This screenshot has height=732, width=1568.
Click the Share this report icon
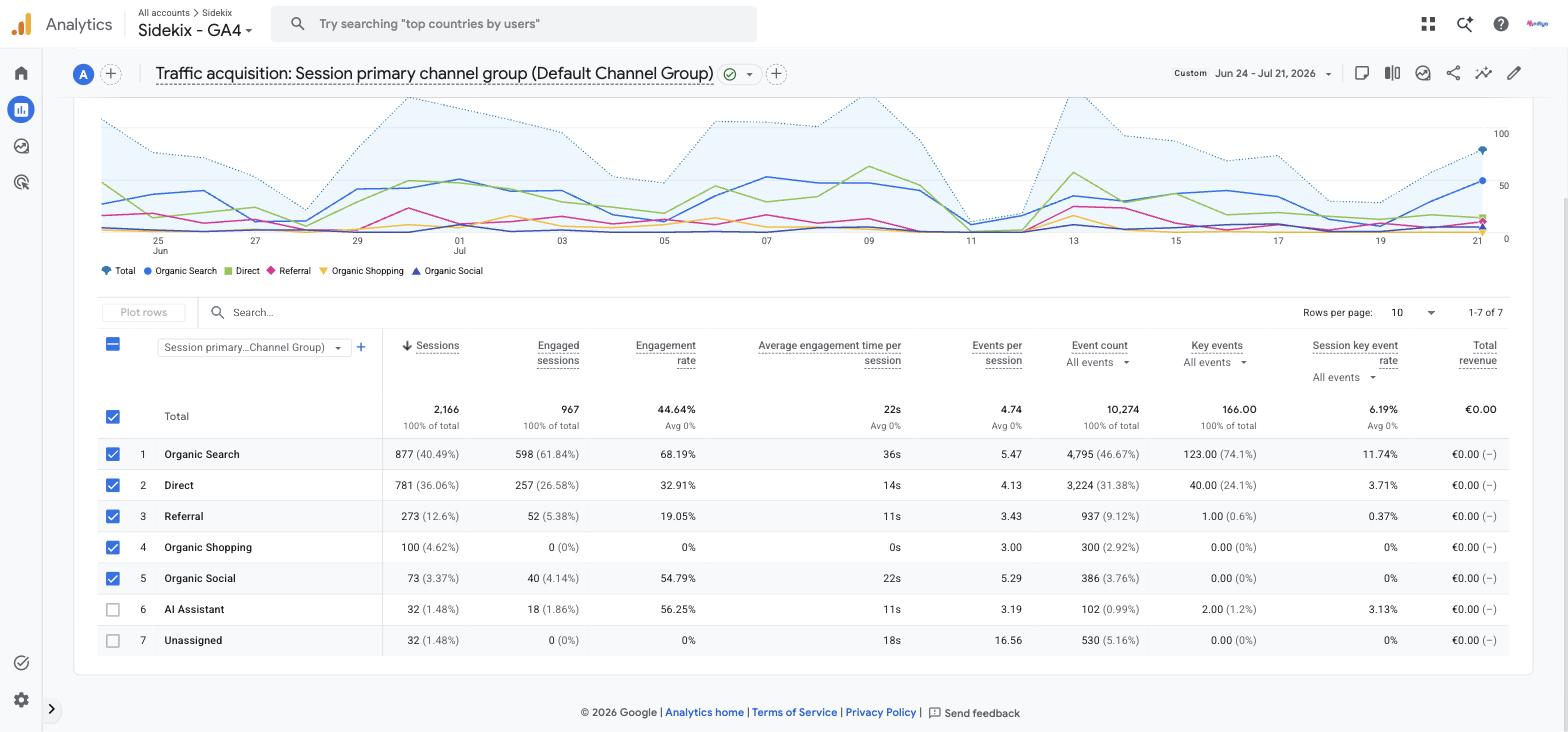[1453, 73]
